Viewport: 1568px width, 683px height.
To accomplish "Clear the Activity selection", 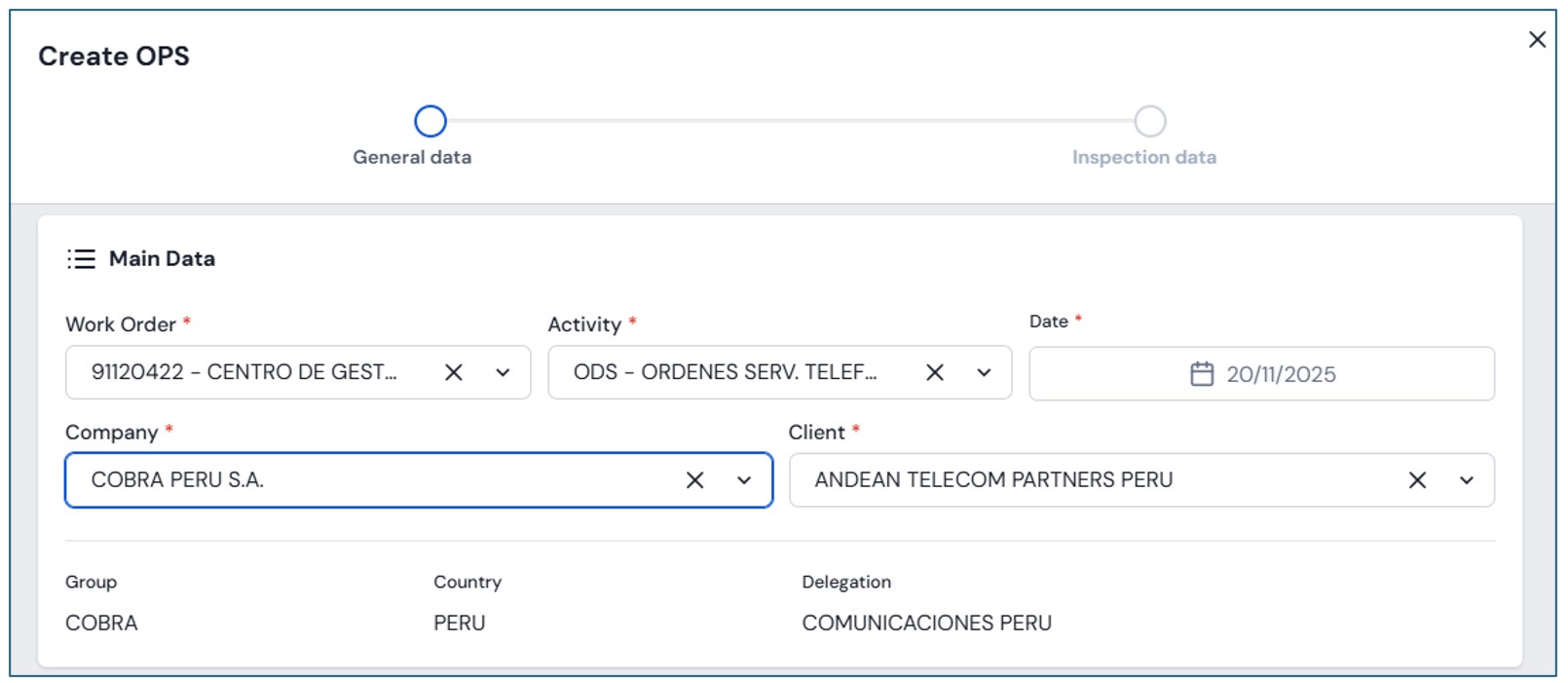I will (x=934, y=372).
